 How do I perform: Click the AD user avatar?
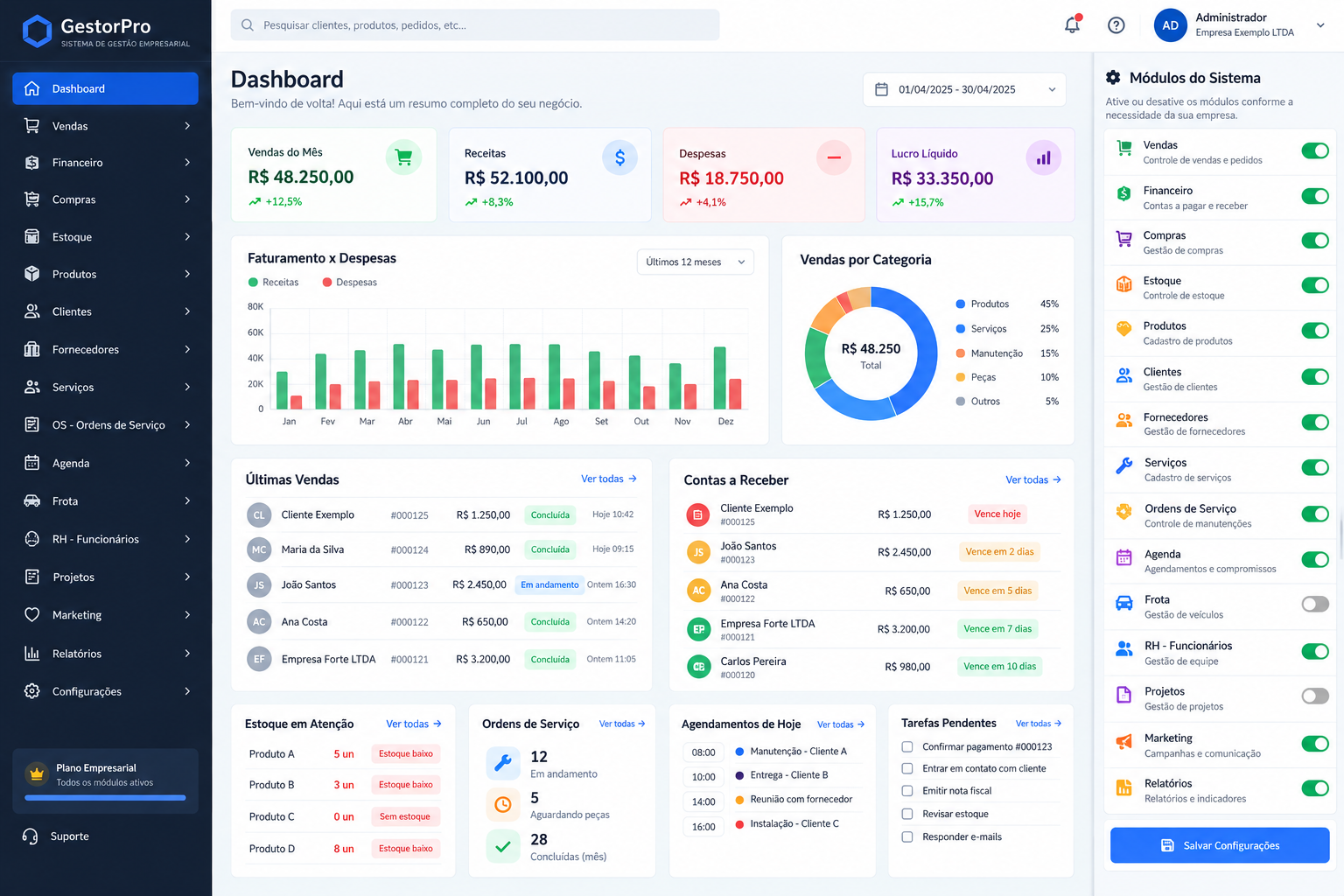point(1171,25)
